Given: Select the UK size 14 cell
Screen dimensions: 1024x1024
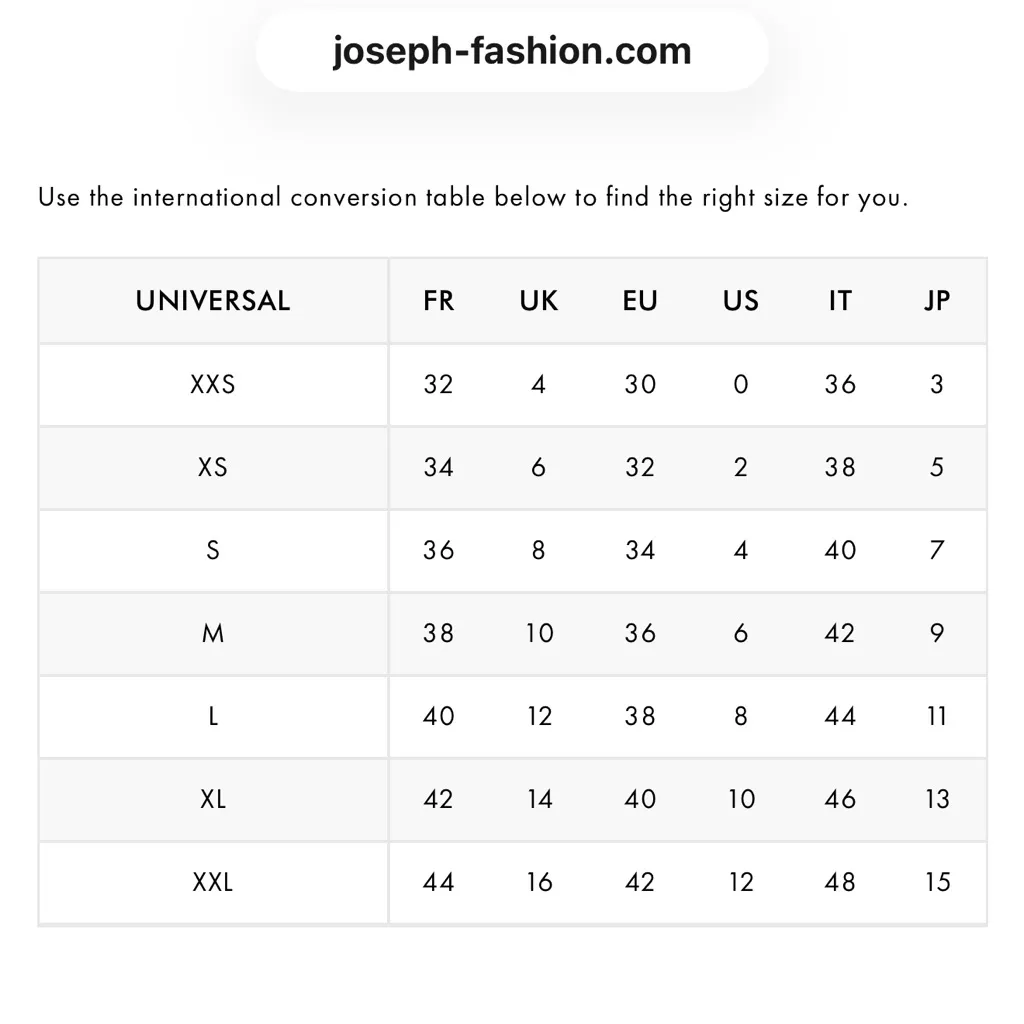Looking at the screenshot, I should 539,799.
